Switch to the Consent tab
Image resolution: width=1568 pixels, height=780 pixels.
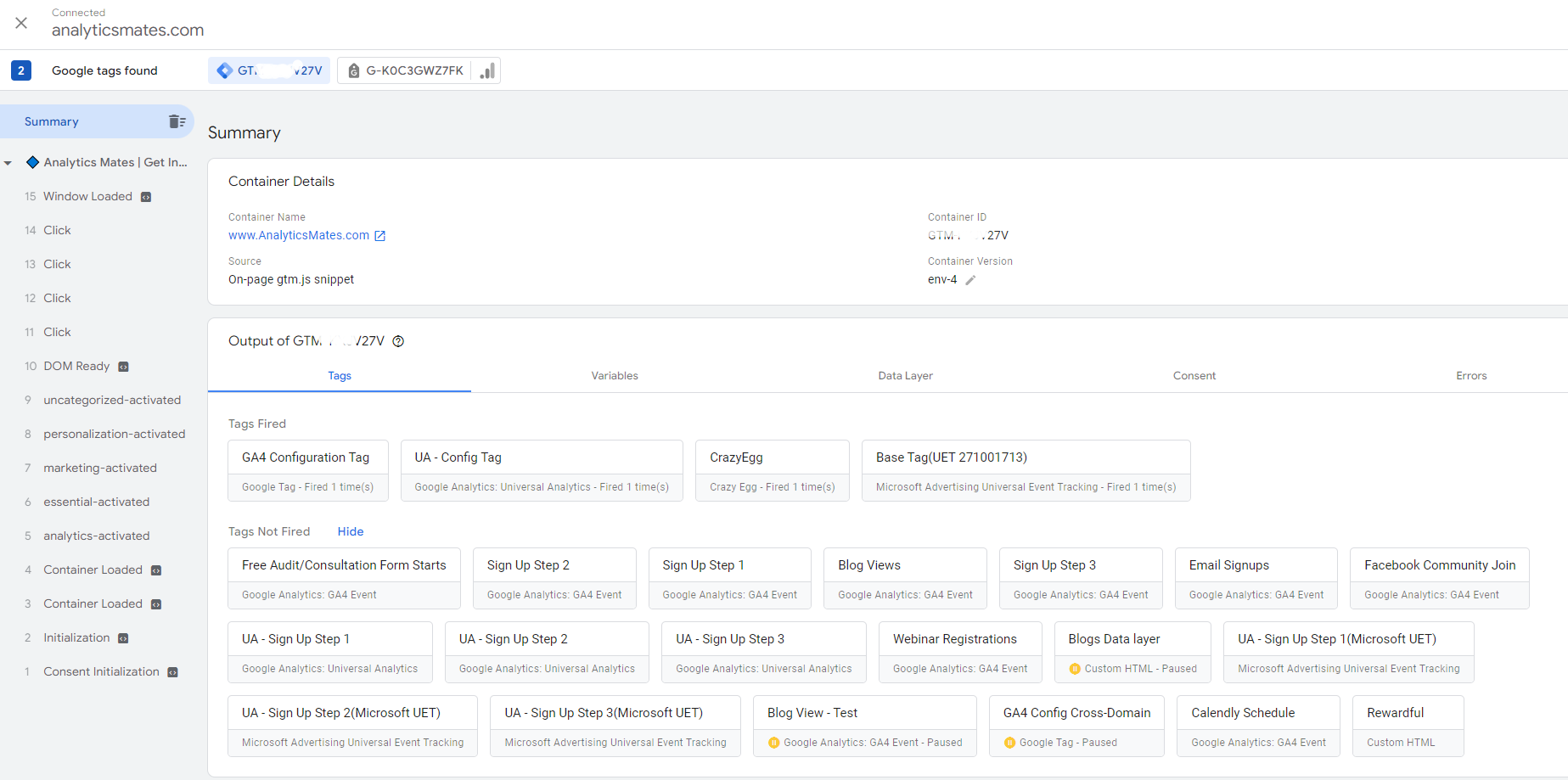(1194, 376)
